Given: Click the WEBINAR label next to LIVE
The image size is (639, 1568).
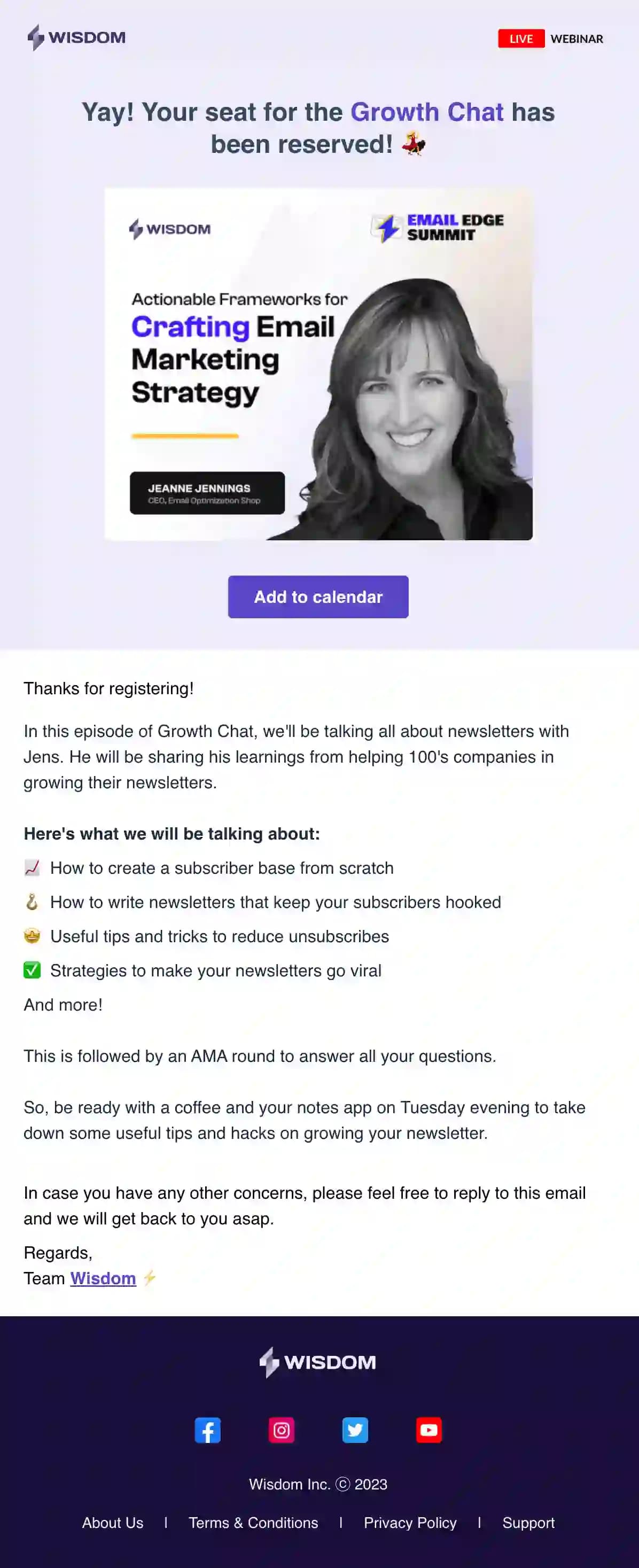Looking at the screenshot, I should point(577,39).
